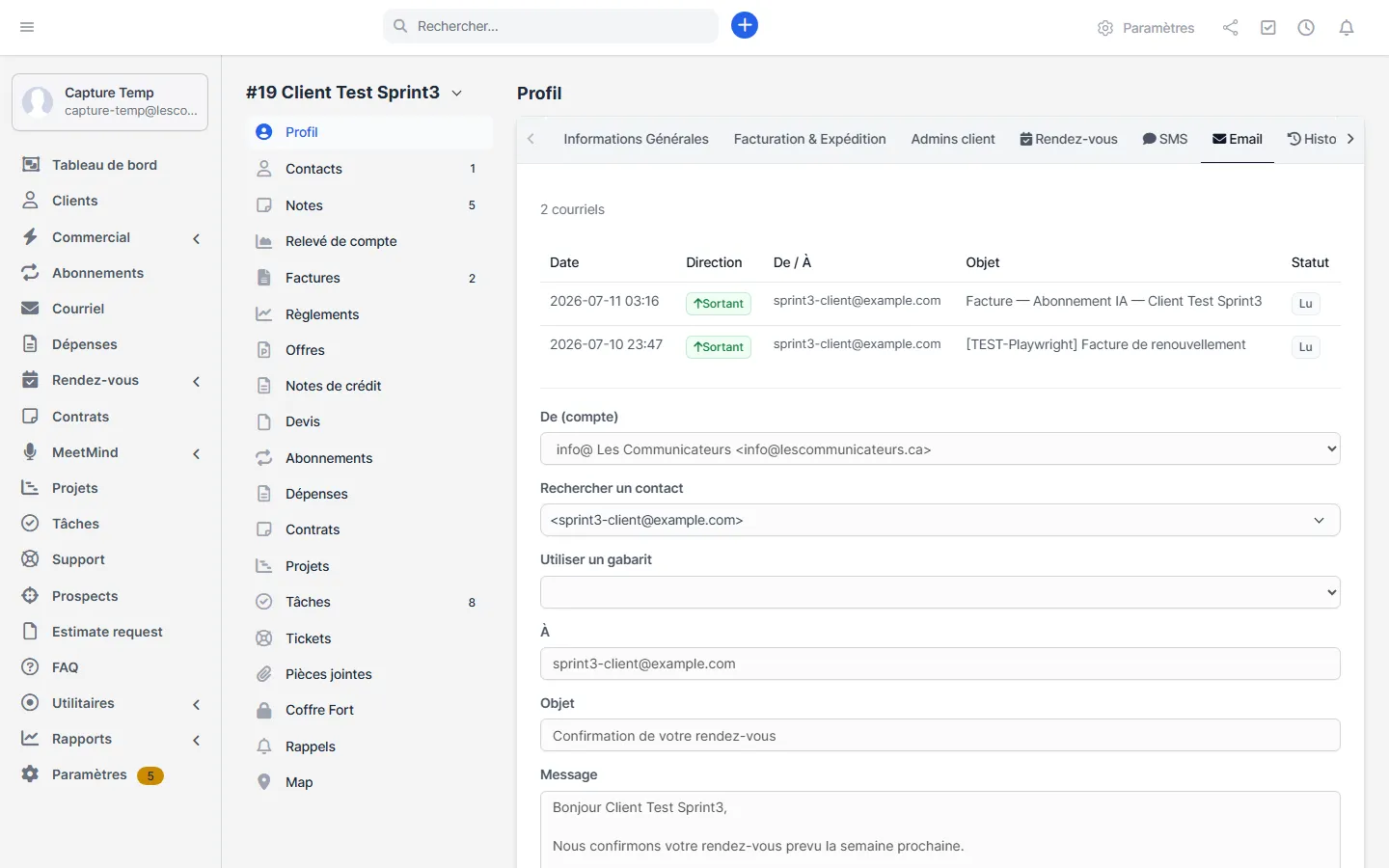Open the checklist icon in the top bar
Image resolution: width=1389 pixels, height=868 pixels.
(1268, 28)
